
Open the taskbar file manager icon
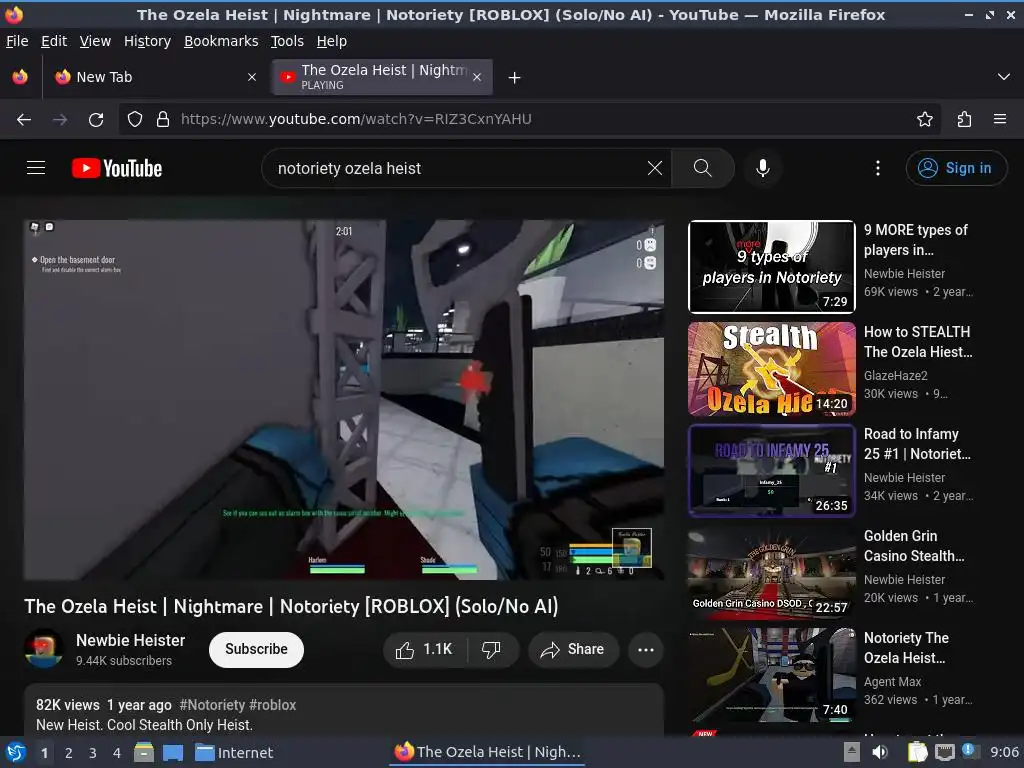(144, 752)
